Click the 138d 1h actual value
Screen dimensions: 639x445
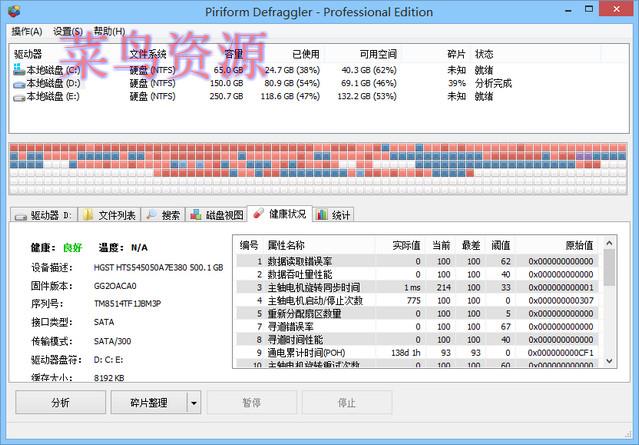pos(405,352)
